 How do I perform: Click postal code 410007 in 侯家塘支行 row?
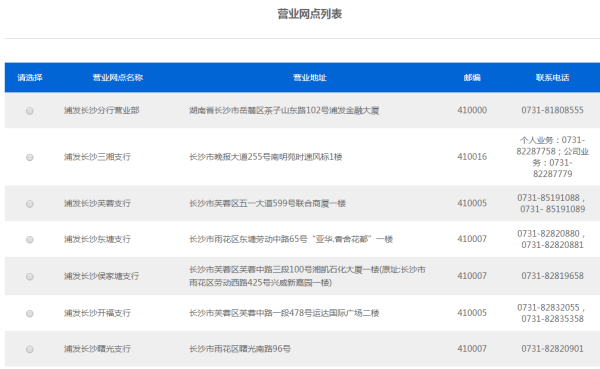(472, 276)
